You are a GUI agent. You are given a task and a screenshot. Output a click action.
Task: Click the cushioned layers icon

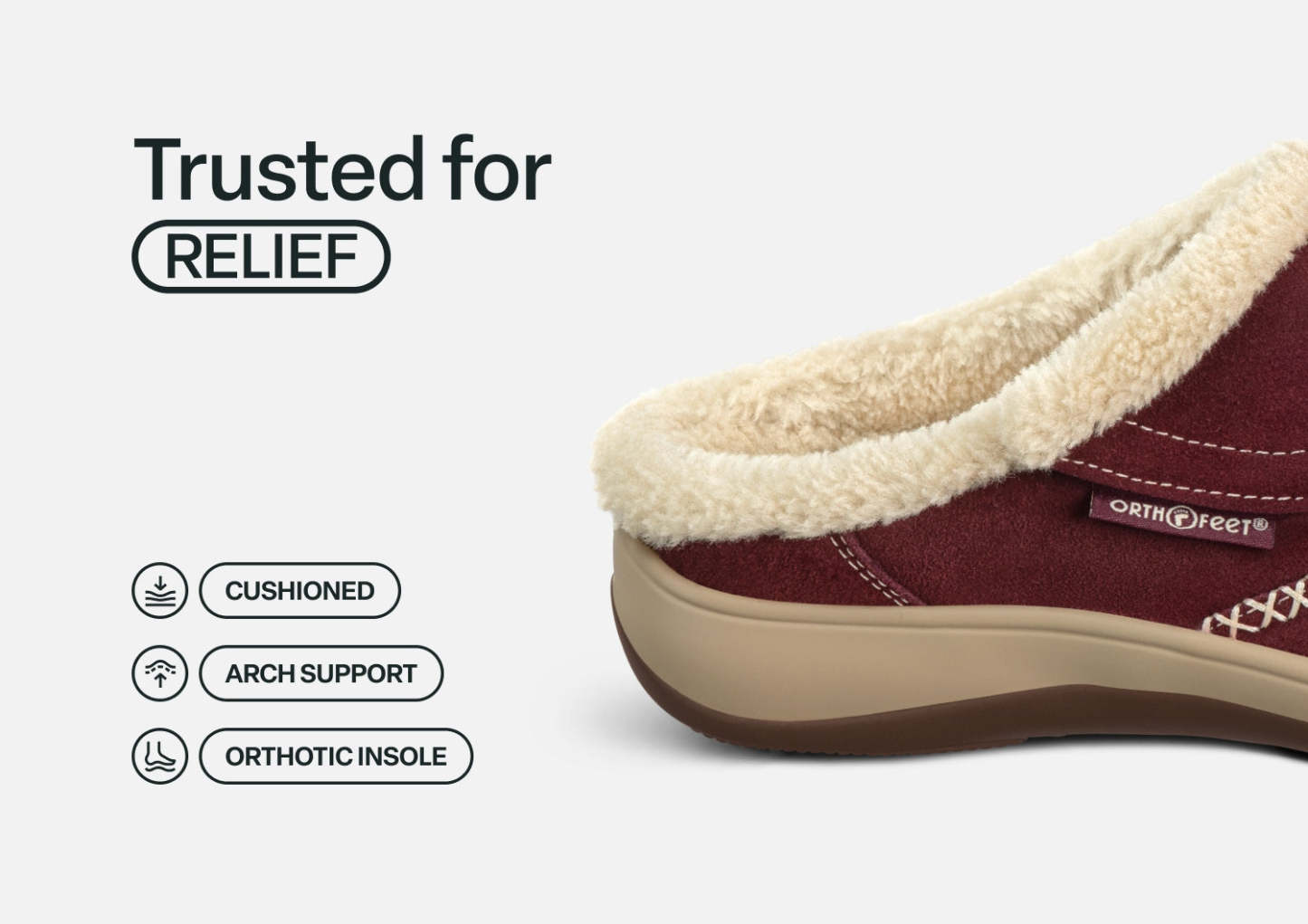point(160,591)
